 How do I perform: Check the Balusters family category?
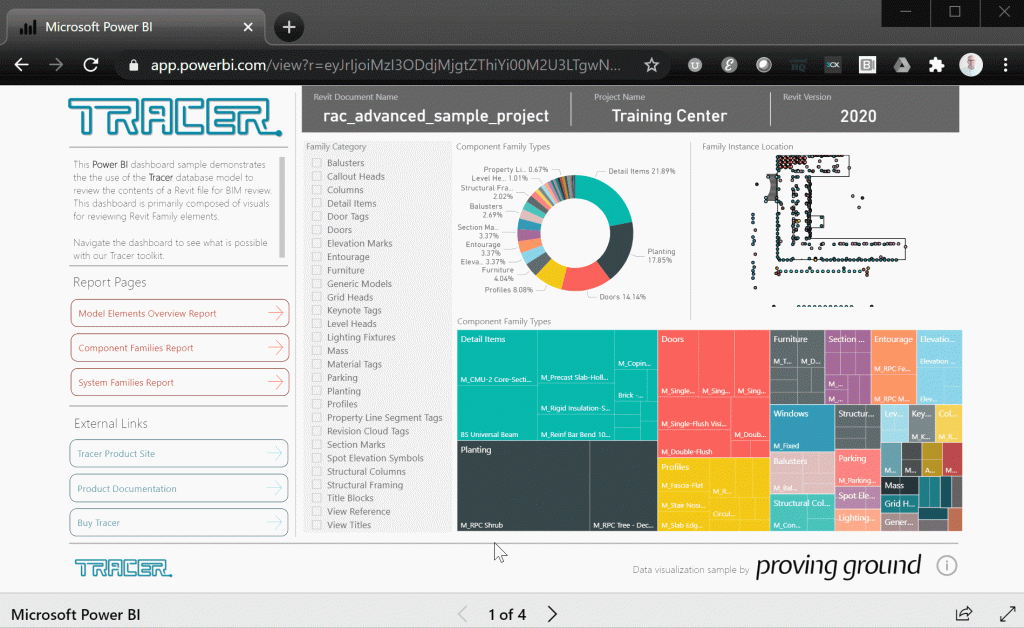(317, 163)
